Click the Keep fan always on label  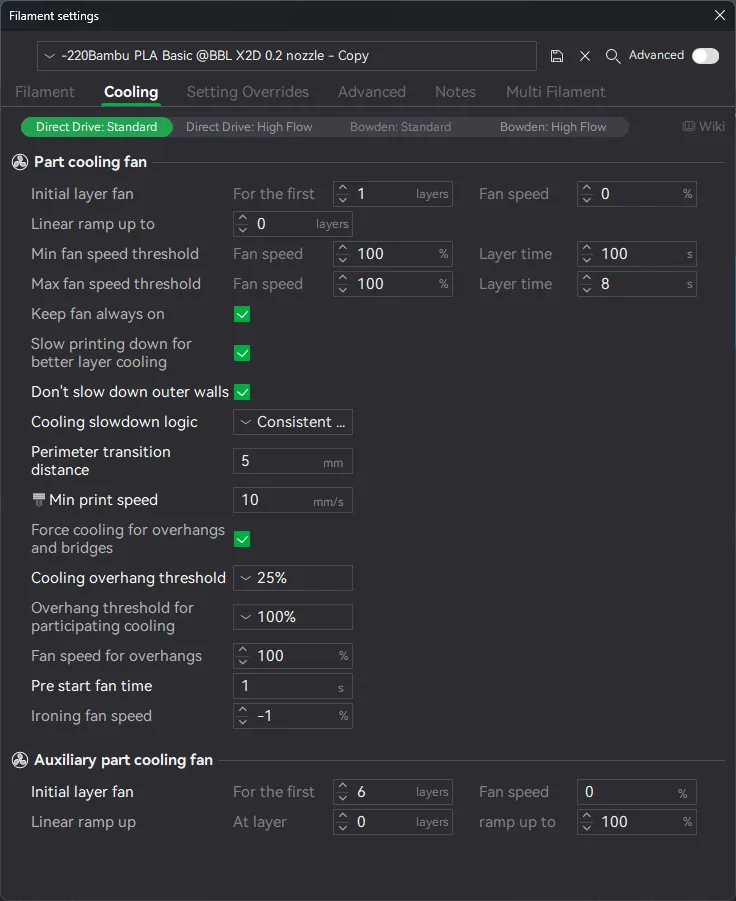98,314
